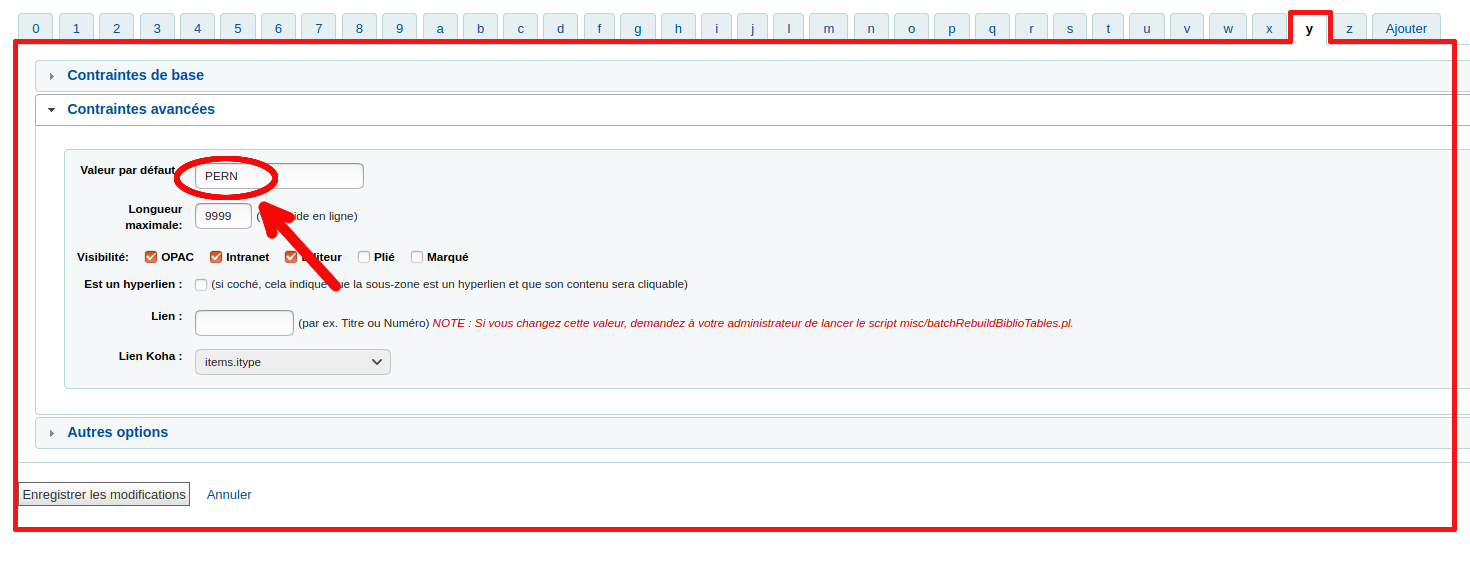Open subfield tab t
This screenshot has width=1470, height=564.
point(1108,28)
